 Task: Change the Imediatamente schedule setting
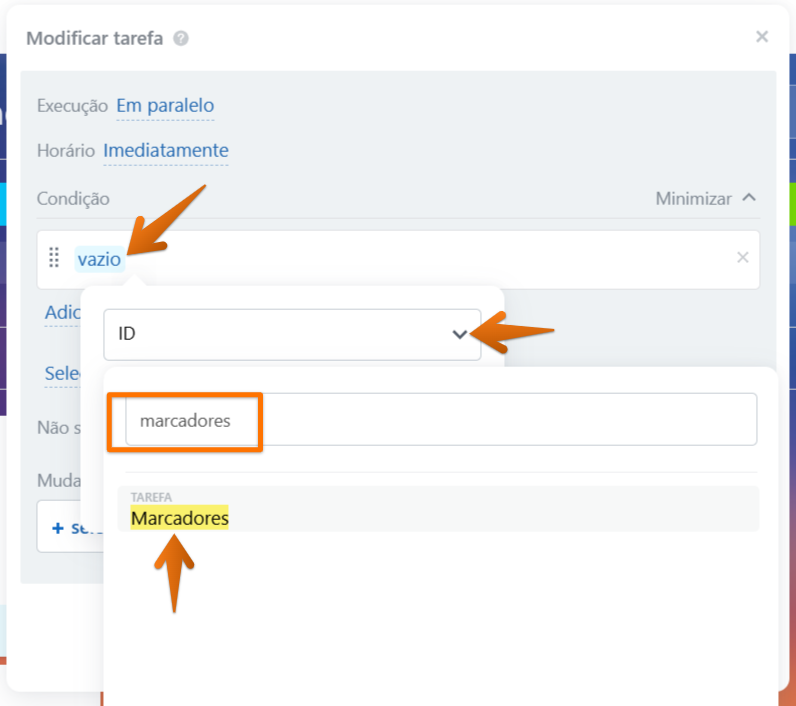pos(165,150)
